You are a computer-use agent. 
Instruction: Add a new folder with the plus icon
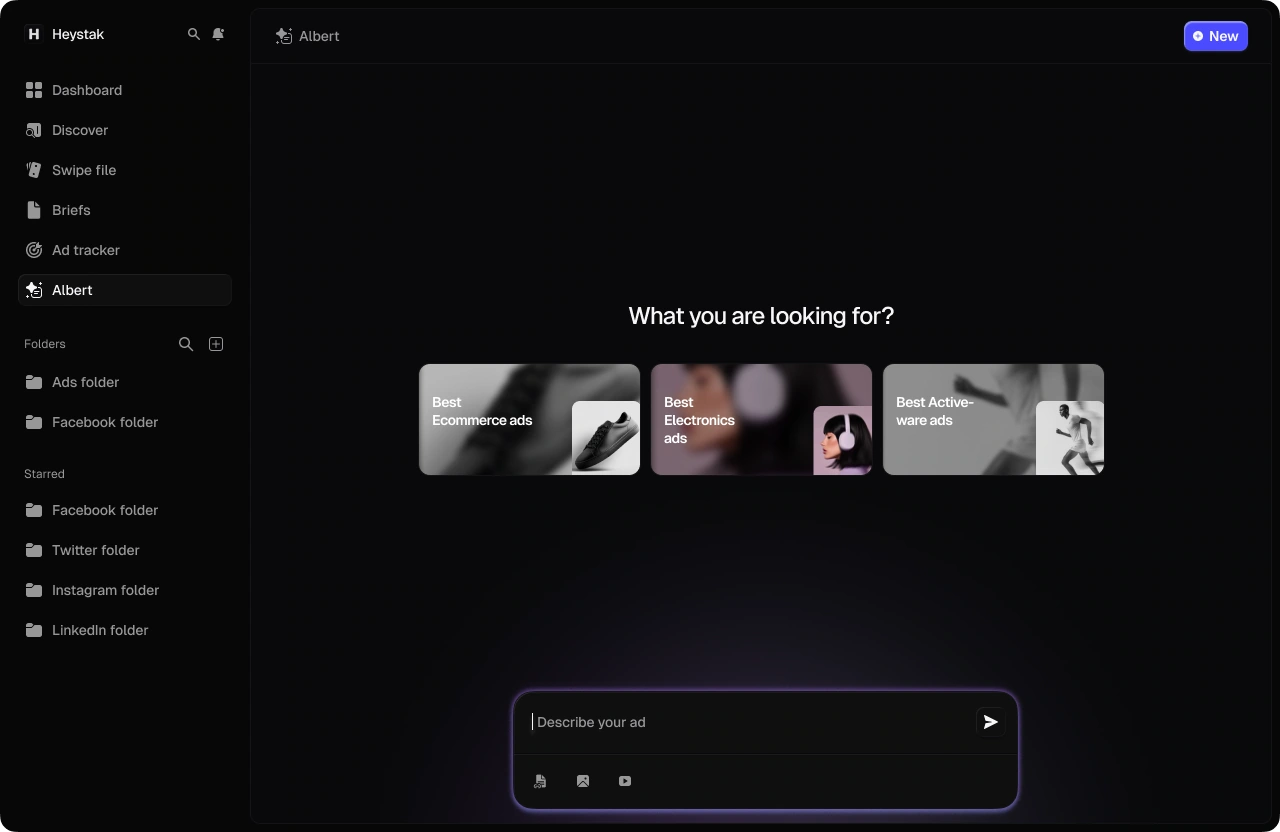(x=216, y=344)
